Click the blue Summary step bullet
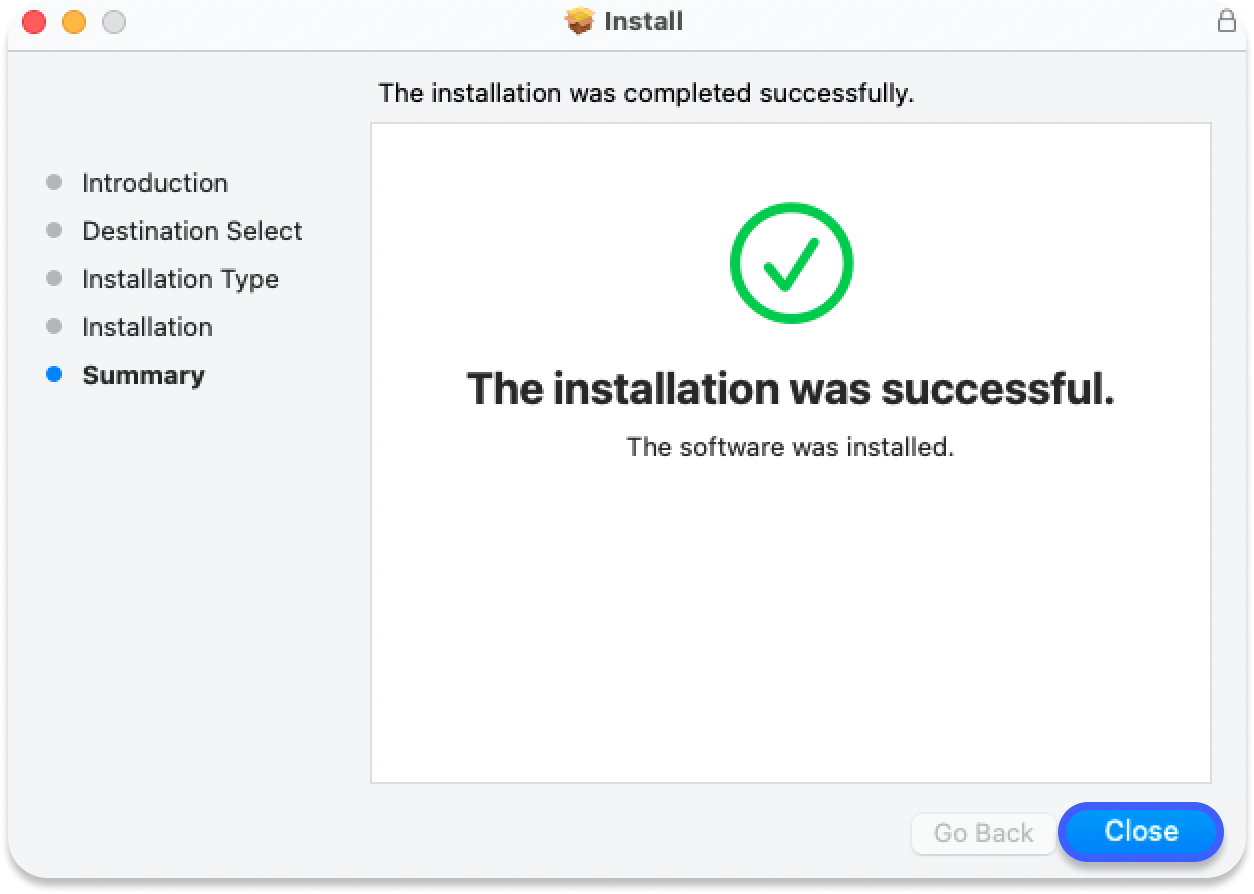Viewport: 1254px width, 894px height. click(x=54, y=374)
